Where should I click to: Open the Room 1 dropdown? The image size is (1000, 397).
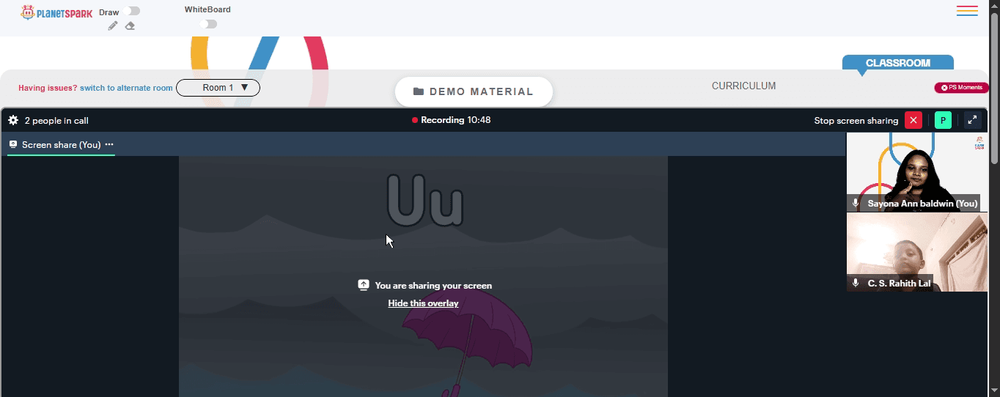[218, 87]
